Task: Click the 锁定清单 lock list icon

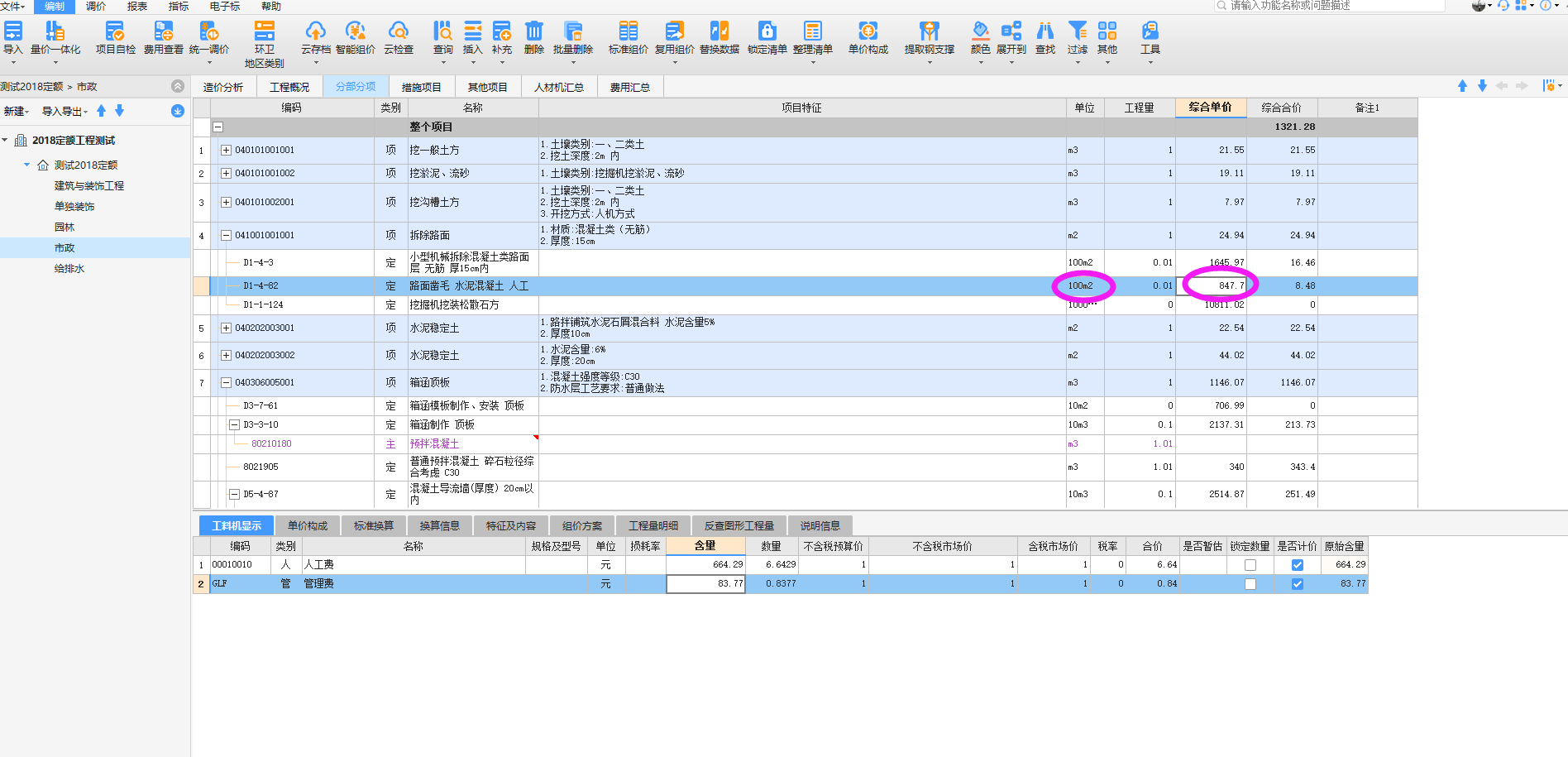Action: click(767, 31)
